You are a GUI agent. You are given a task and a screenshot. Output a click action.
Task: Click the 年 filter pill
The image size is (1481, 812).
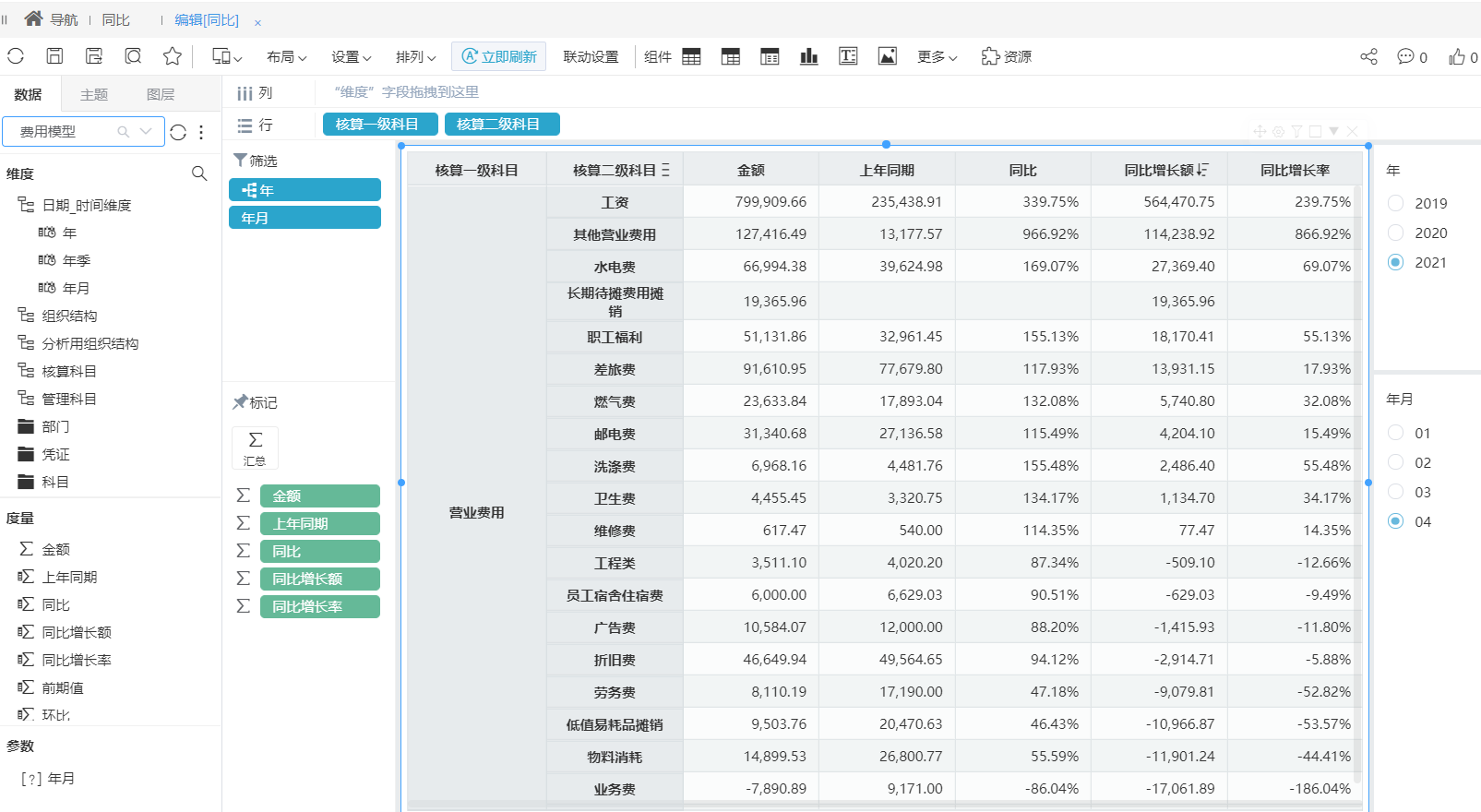(x=305, y=190)
